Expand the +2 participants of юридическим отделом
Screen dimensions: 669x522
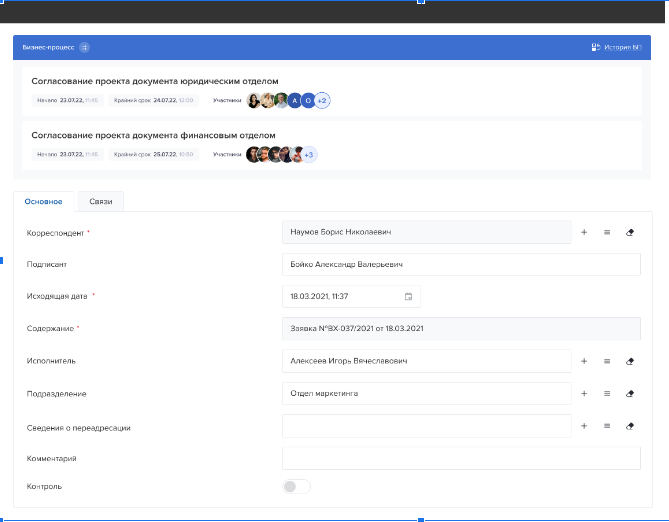pos(323,100)
